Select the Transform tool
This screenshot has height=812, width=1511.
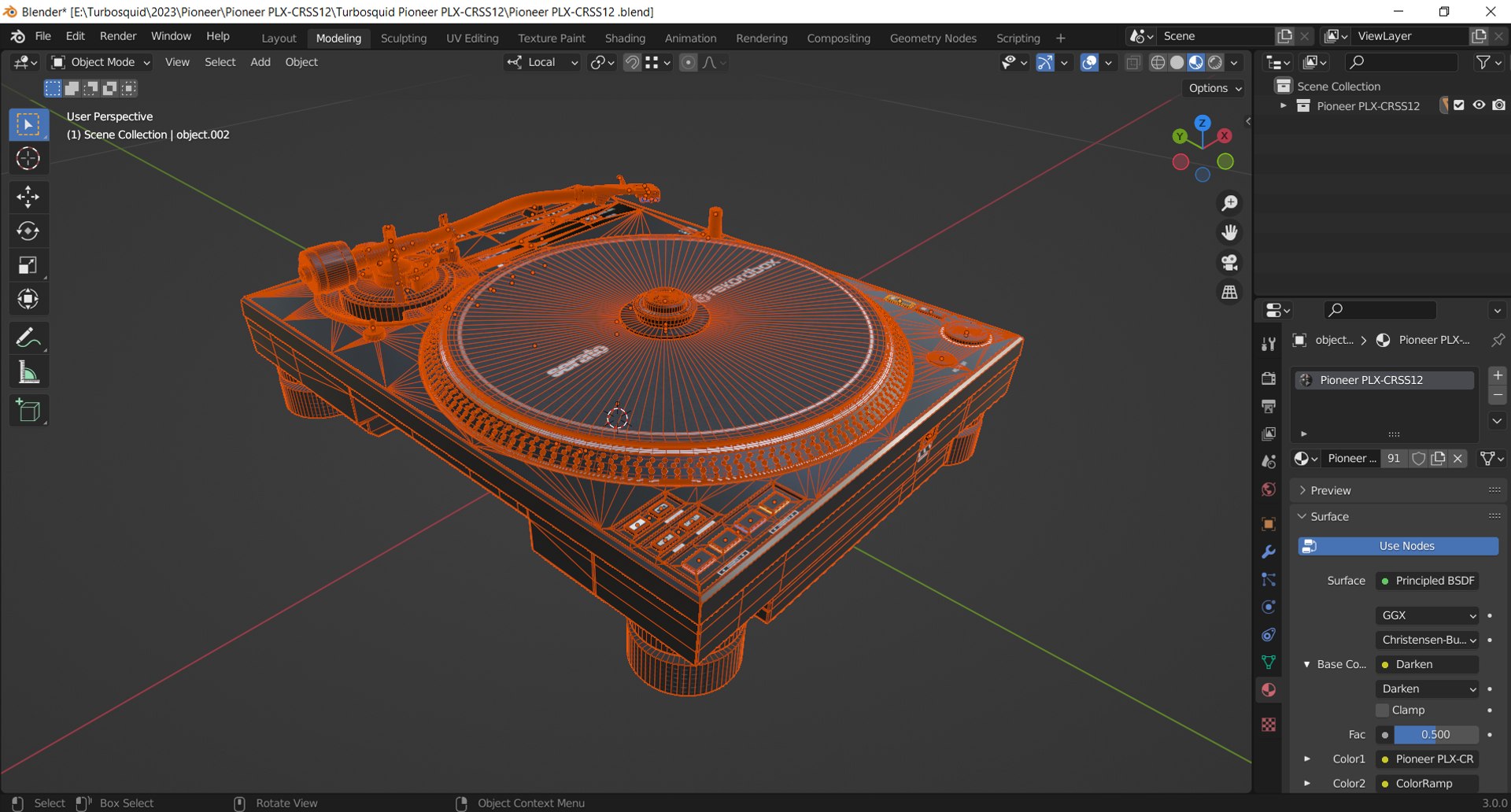coord(28,299)
